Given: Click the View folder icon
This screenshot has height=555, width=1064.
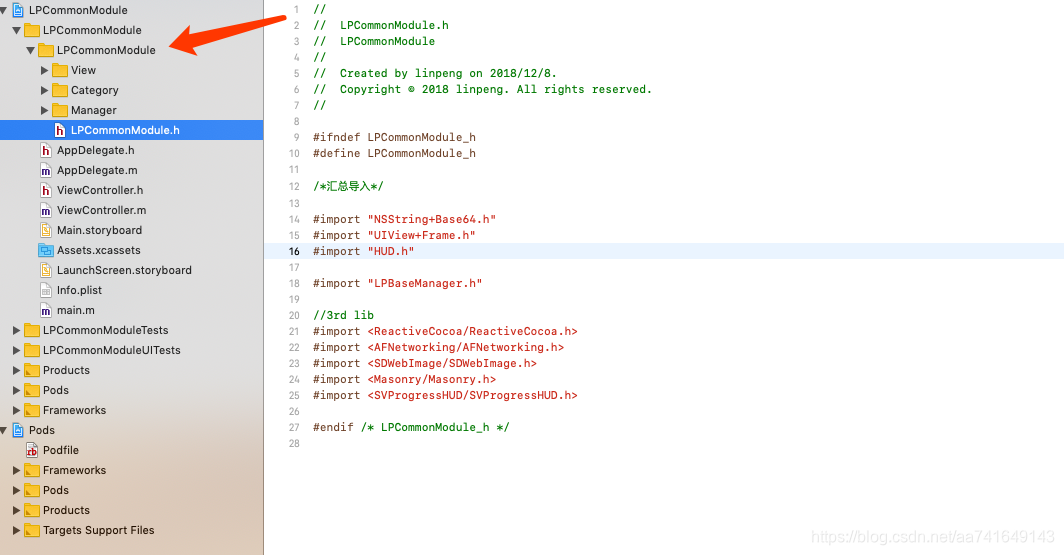Looking at the screenshot, I should 60,71.
